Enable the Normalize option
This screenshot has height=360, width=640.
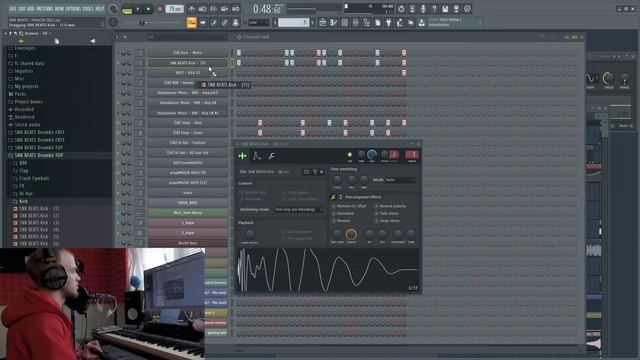[x=343, y=213]
